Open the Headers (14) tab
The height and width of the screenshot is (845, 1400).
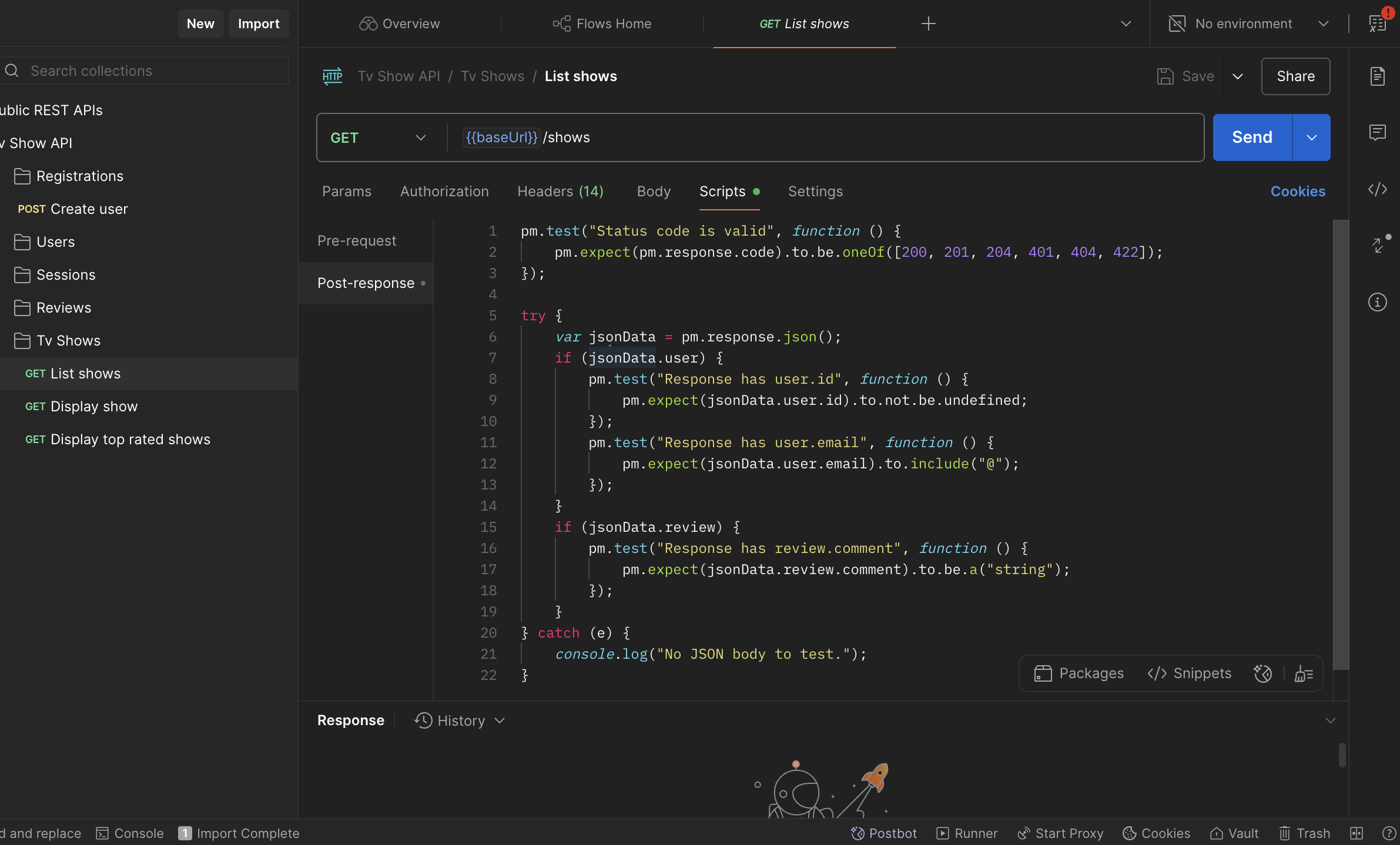[x=561, y=192]
